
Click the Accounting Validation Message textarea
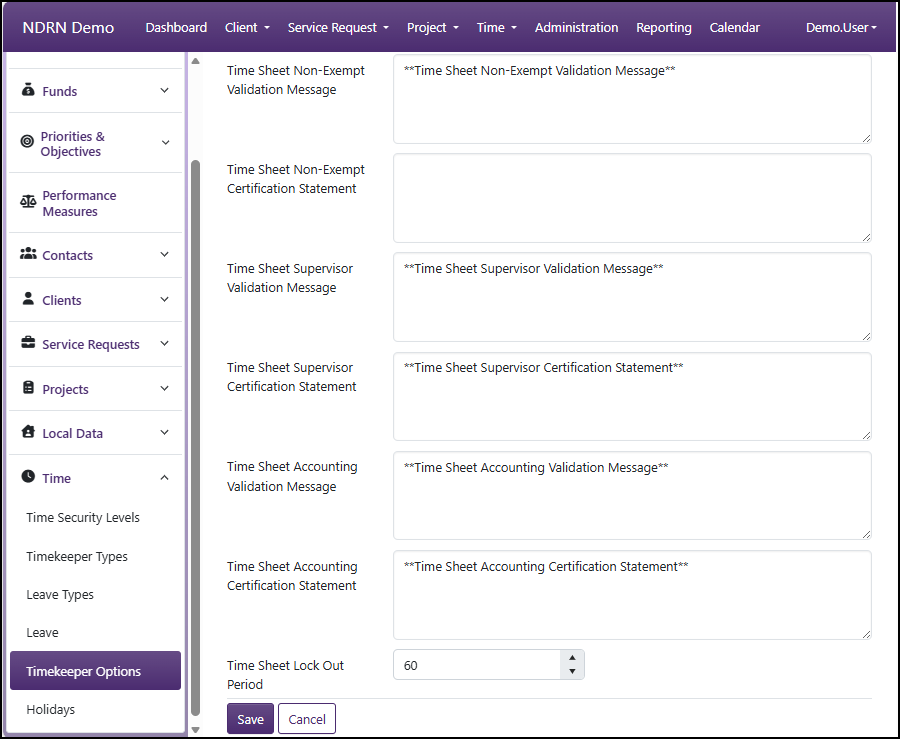[633, 496]
